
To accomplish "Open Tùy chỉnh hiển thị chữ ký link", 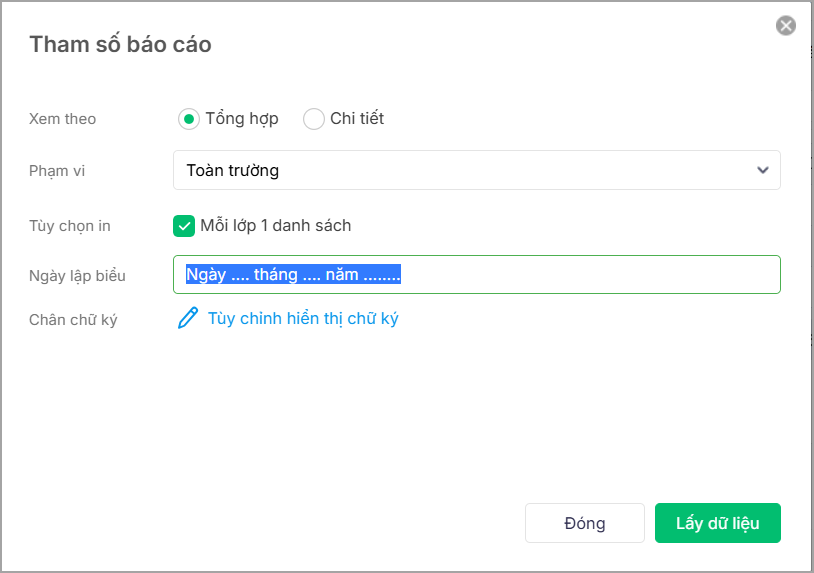I will (303, 318).
